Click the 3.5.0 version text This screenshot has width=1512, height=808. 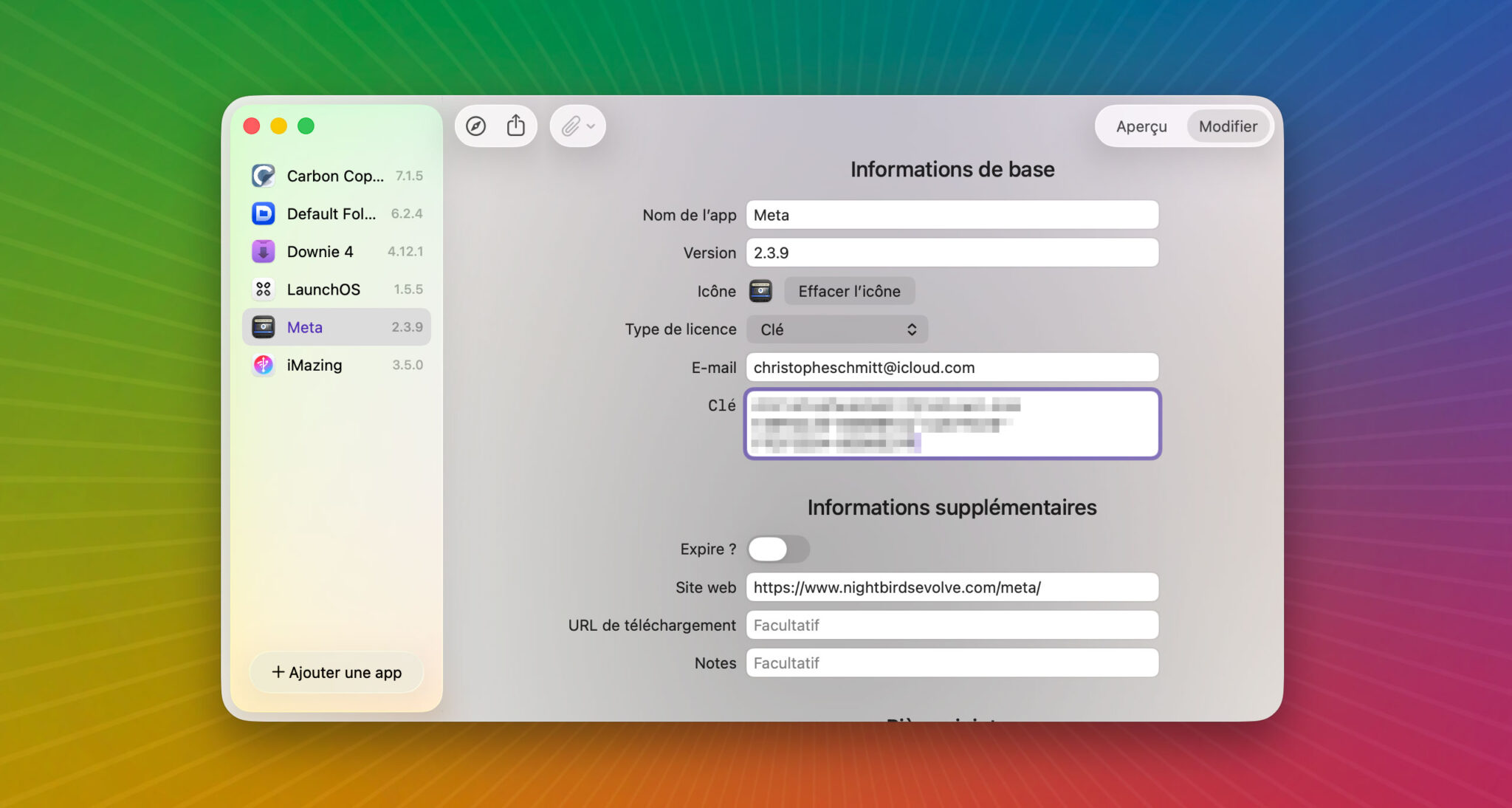point(408,365)
